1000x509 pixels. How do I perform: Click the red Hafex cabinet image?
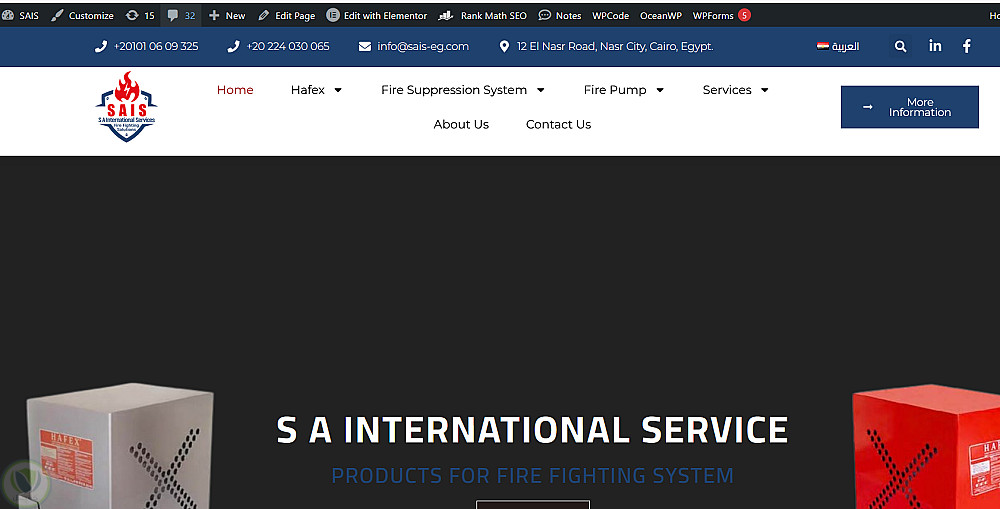(x=926, y=445)
